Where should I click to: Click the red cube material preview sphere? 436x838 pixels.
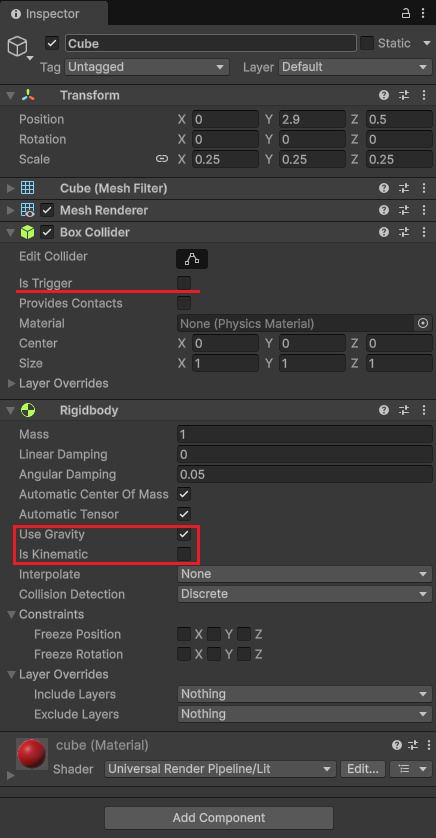click(x=32, y=754)
